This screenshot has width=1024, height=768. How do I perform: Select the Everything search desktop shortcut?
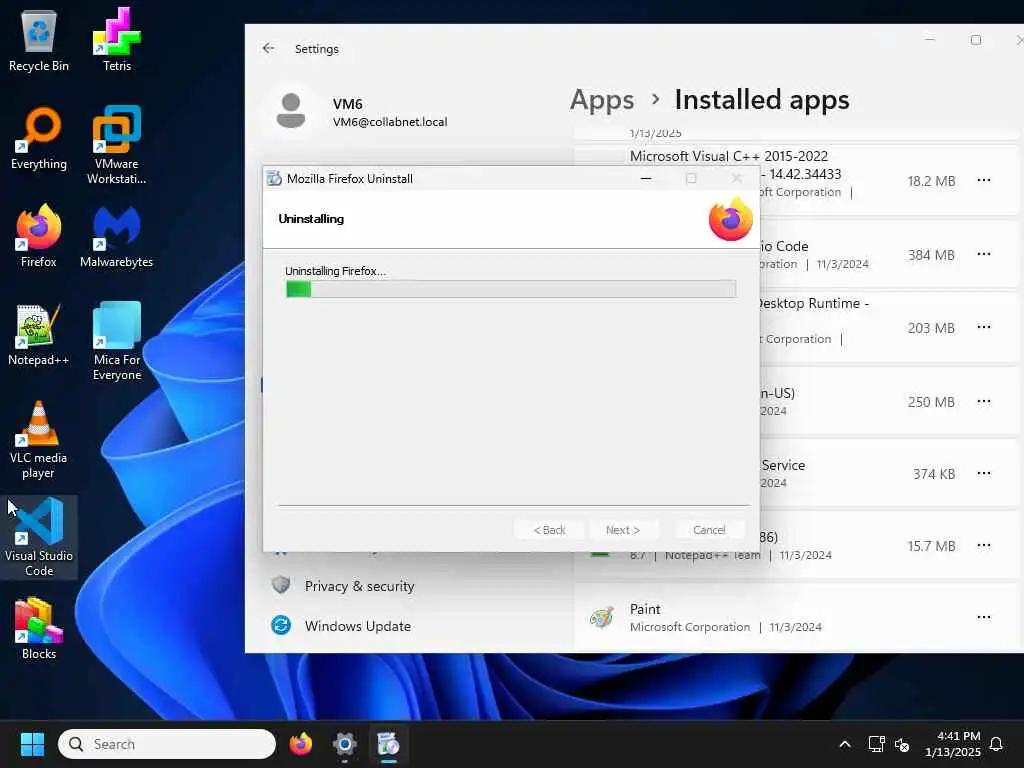click(39, 138)
